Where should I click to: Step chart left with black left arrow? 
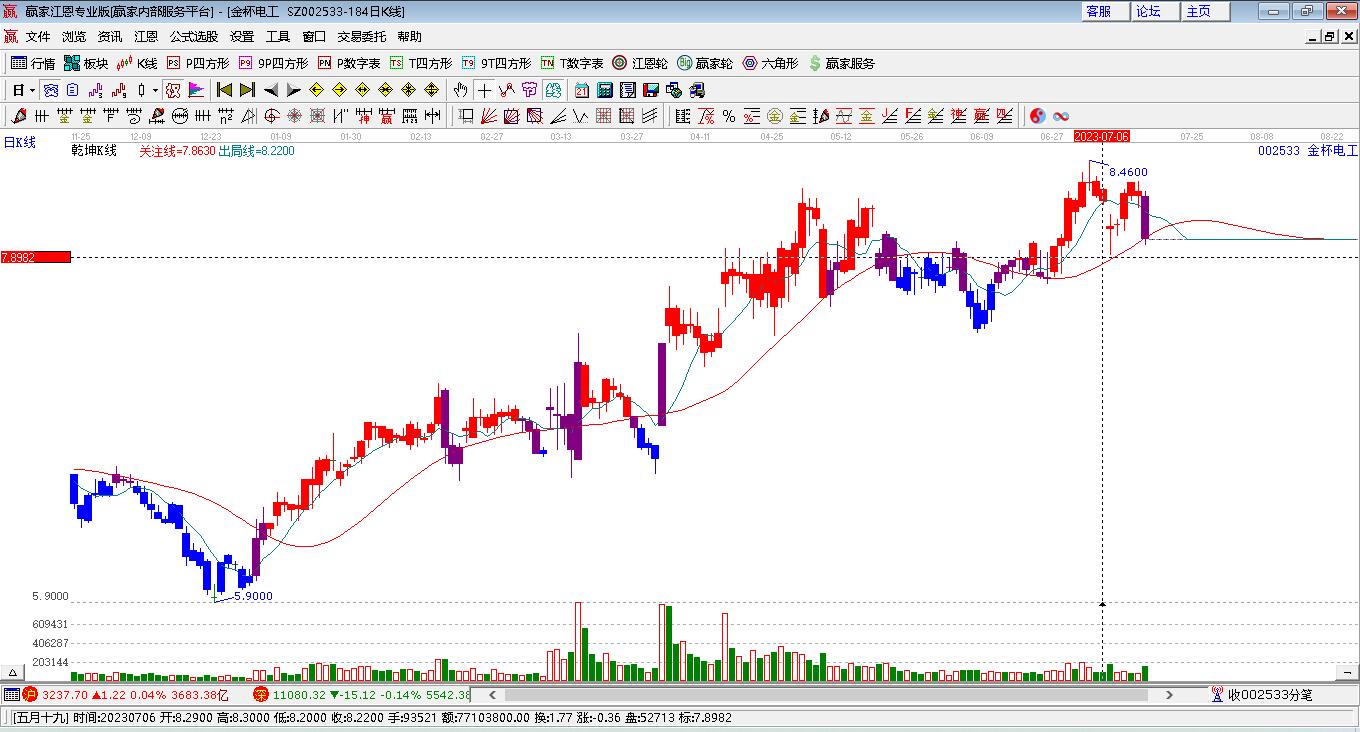point(270,90)
